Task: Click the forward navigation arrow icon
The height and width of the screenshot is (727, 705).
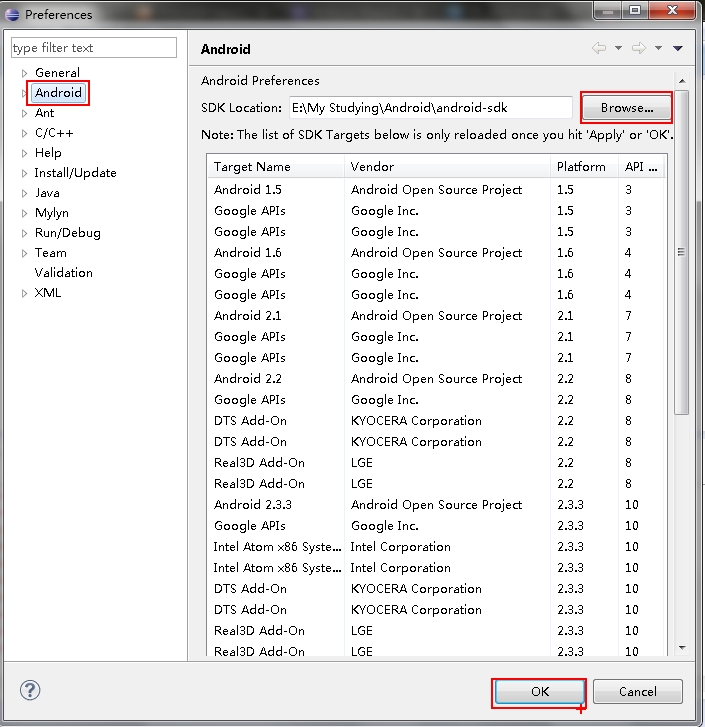Action: point(639,48)
